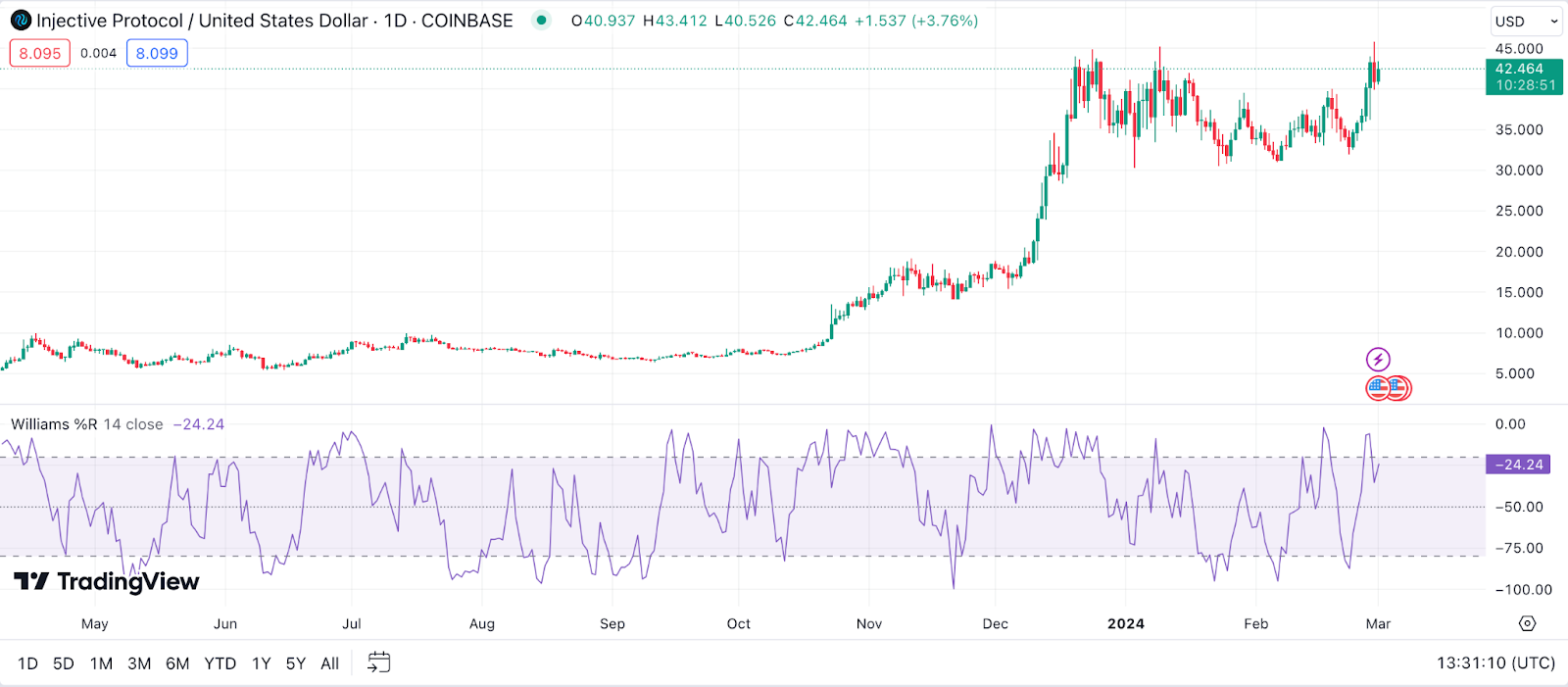This screenshot has height=687, width=1568.
Task: Click the L40.526 low value
Action: click(745, 21)
